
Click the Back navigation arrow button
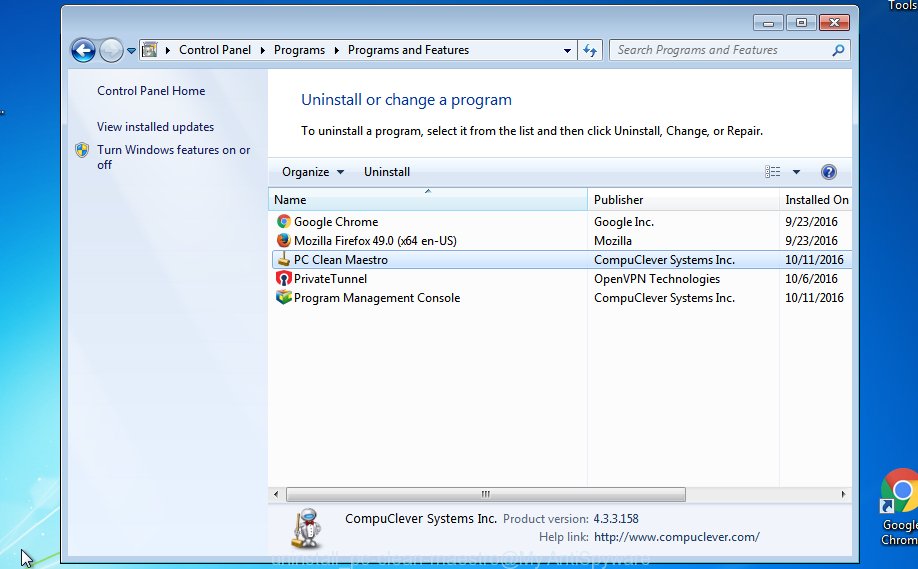pos(83,50)
